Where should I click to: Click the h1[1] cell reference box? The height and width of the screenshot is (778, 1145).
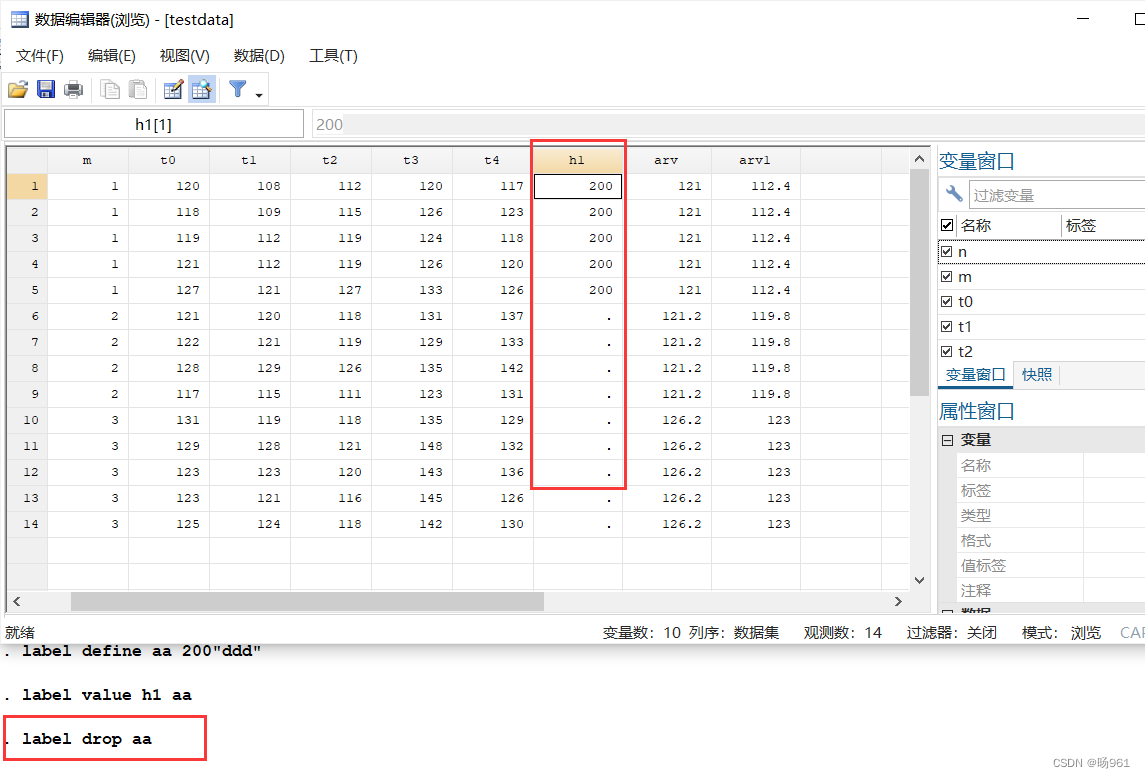pos(153,124)
